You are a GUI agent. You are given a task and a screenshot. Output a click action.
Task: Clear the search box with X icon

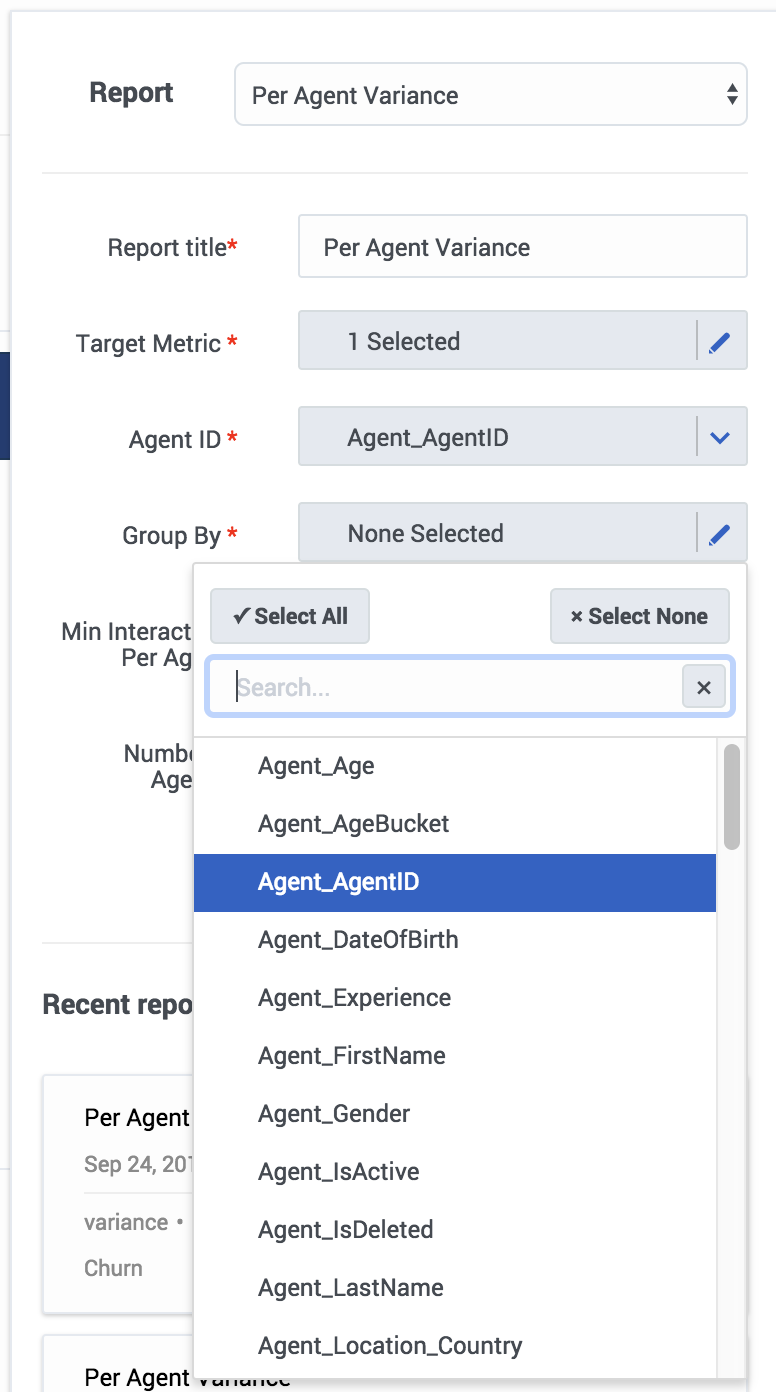704,688
